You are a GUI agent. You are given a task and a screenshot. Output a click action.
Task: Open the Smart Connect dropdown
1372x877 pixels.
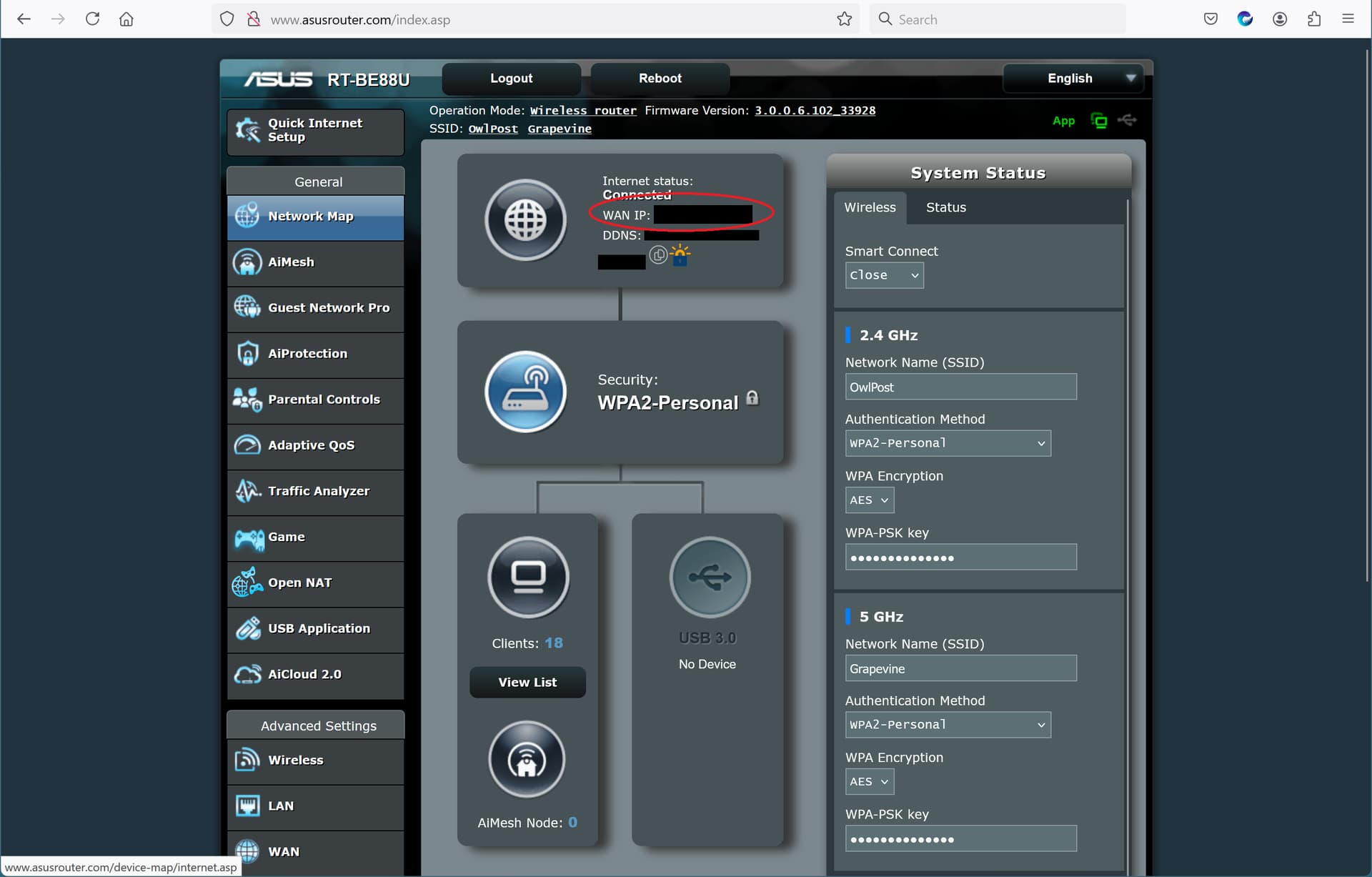click(x=884, y=275)
